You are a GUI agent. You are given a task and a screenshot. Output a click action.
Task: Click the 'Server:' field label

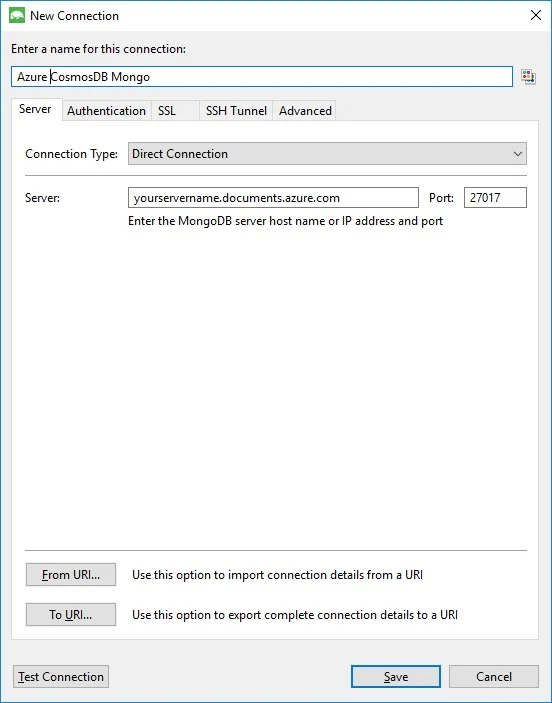coord(43,198)
